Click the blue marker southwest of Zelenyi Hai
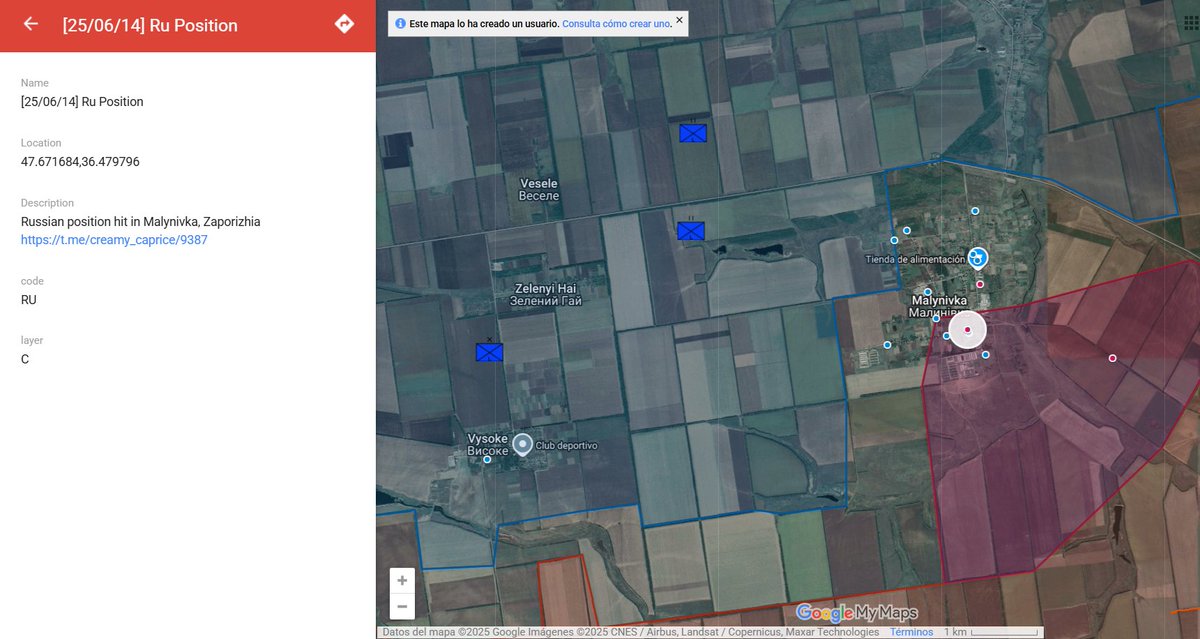1200x639 pixels. 489,352
